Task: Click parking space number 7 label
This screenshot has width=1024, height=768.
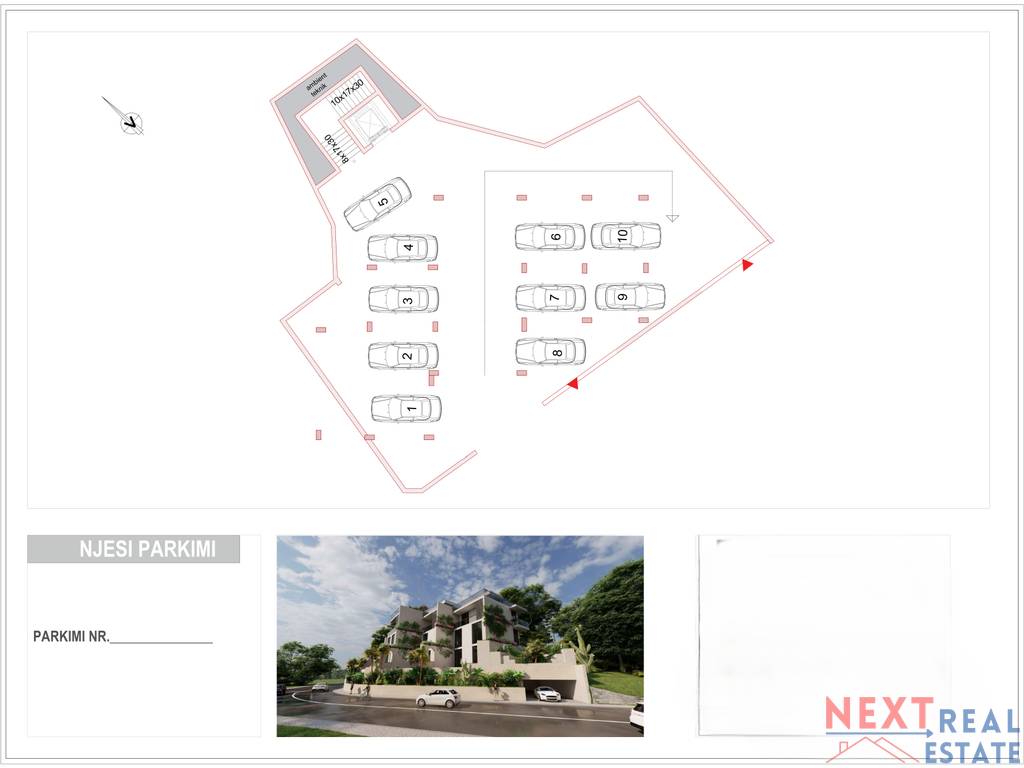Action: click(554, 297)
